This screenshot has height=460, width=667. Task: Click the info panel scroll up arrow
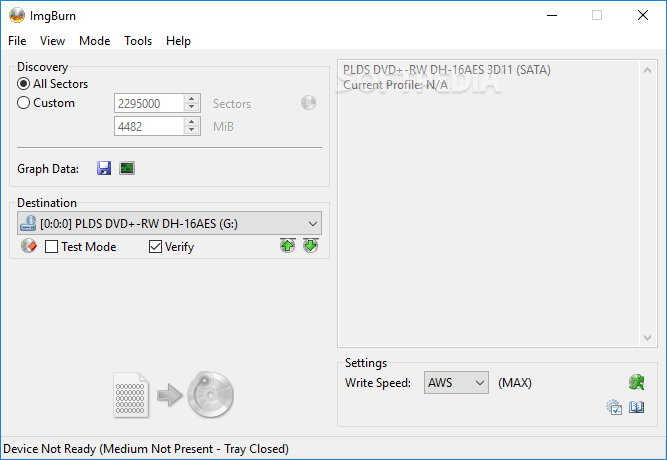coord(647,70)
